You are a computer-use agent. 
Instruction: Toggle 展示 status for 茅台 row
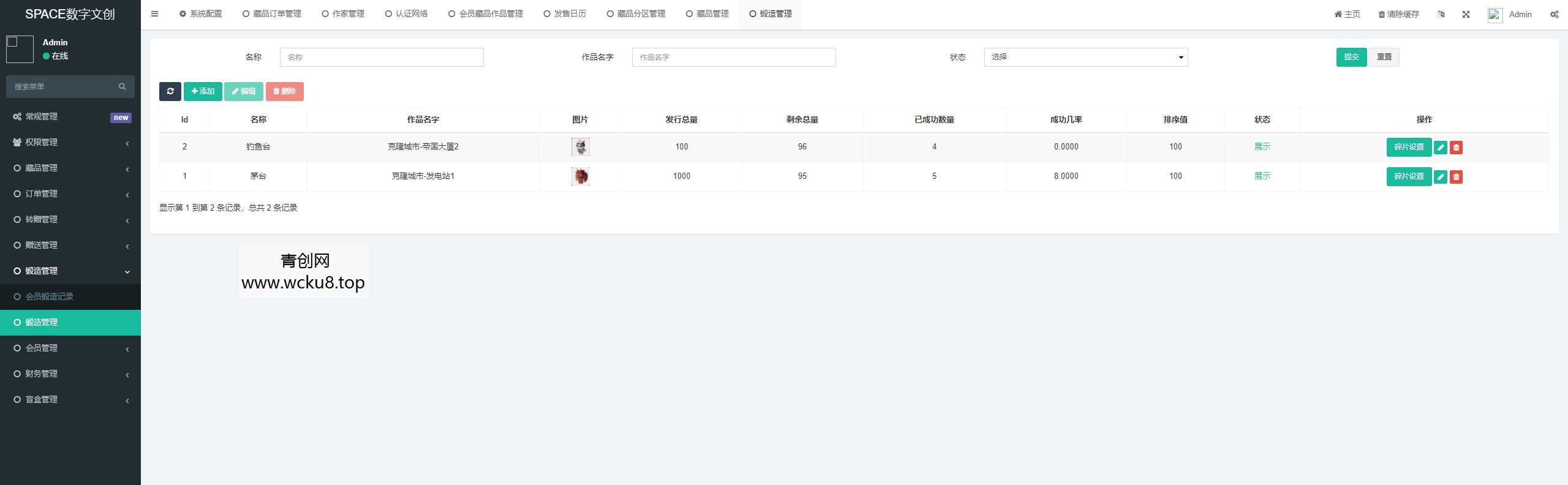pyautogui.click(x=1262, y=176)
